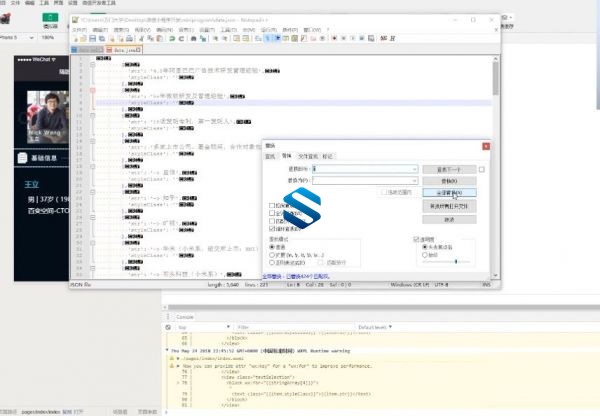
Task: Collapse the fold marker at line 2
Action: [x=93, y=65]
